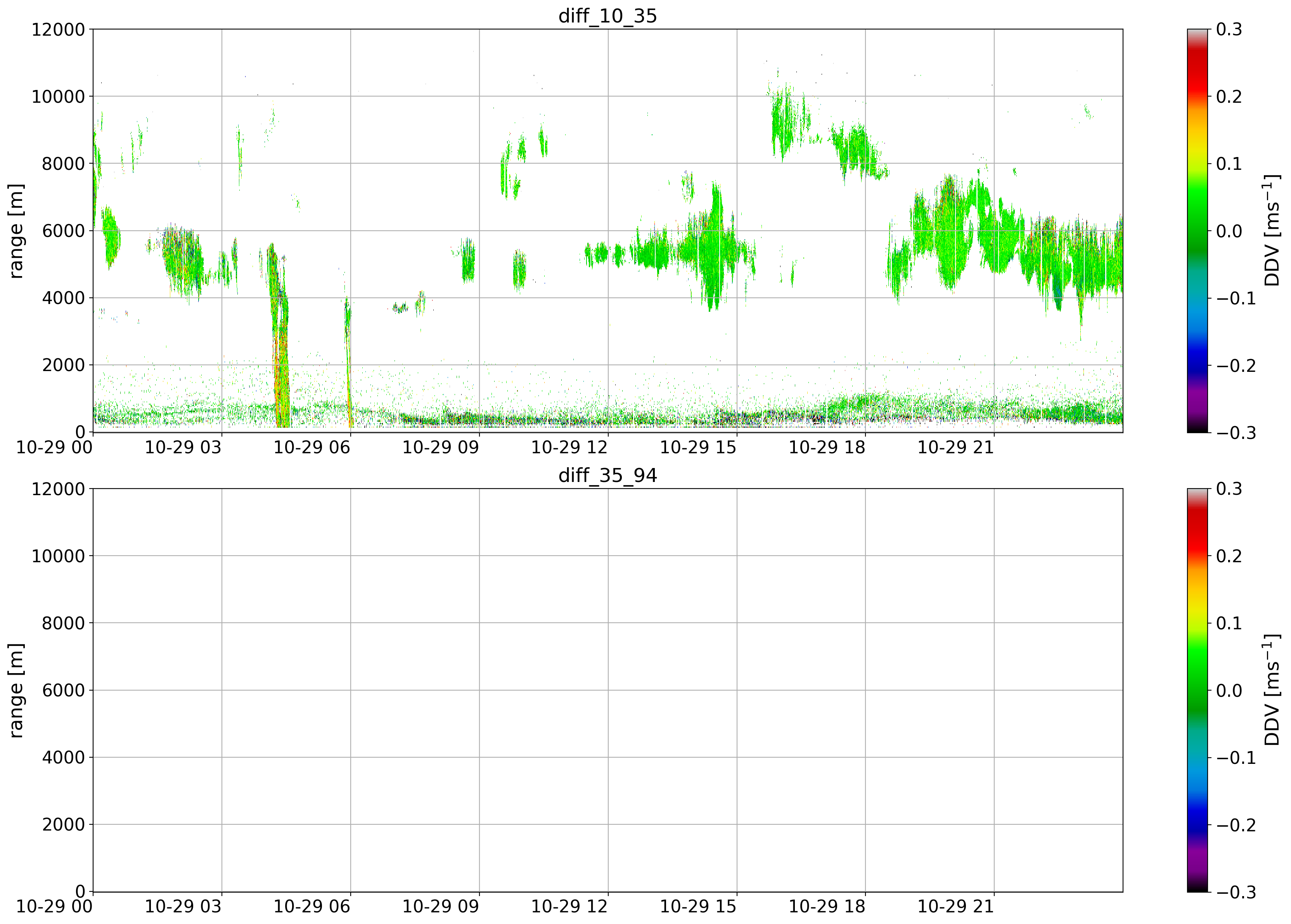Click top plot y tick '10000'
1291x924 pixels.
point(58,97)
